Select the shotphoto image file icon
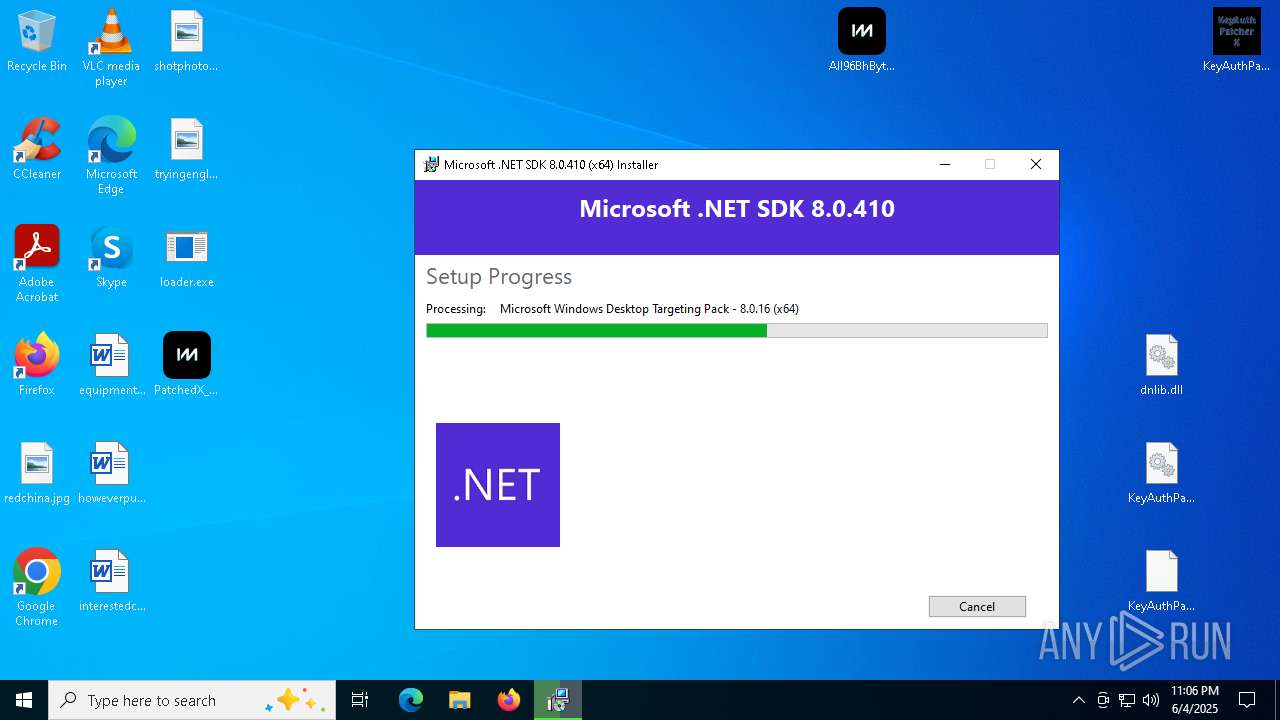This screenshot has width=1280, height=720. [186, 42]
